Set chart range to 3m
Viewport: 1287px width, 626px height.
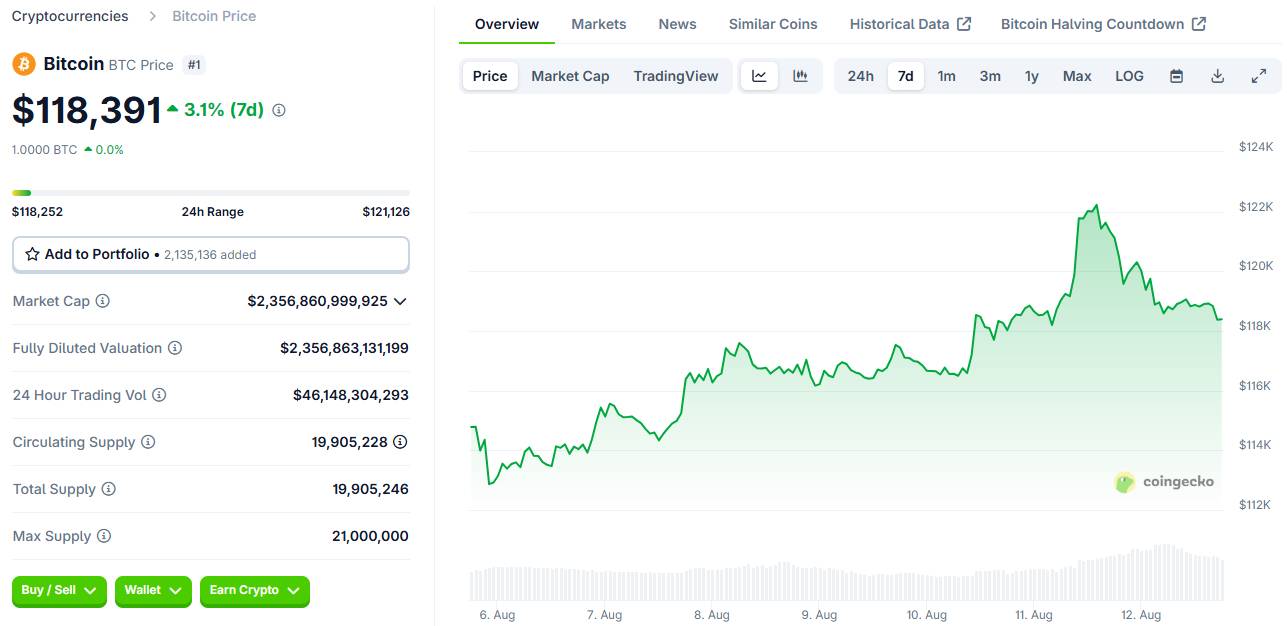coord(990,76)
